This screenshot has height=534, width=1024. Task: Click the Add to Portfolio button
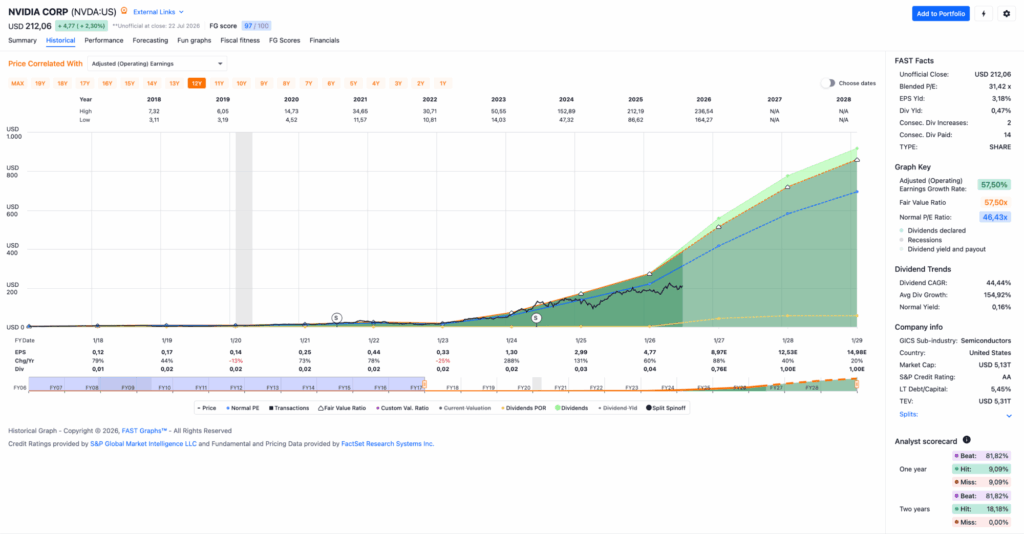pos(940,14)
